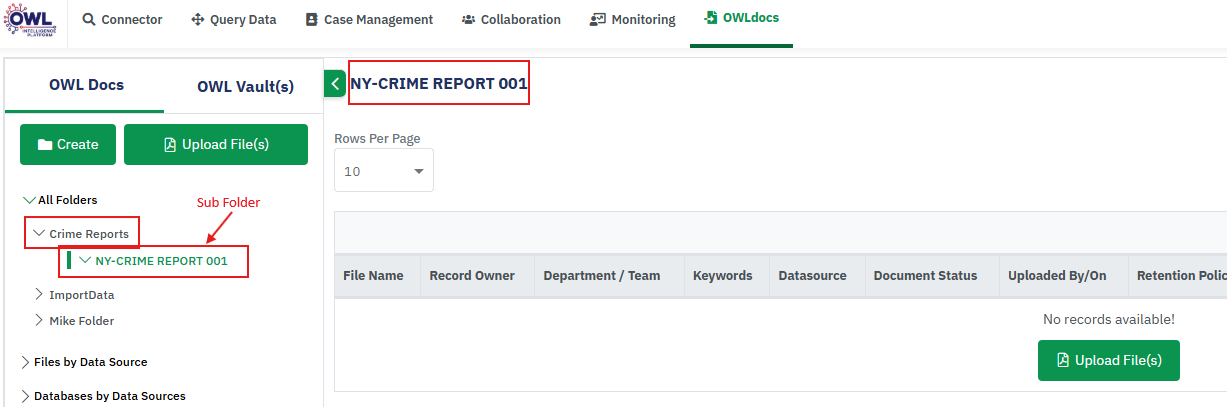Open the Rows Per Page dropdown
This screenshot has height=407, width=1227.
pyautogui.click(x=384, y=171)
